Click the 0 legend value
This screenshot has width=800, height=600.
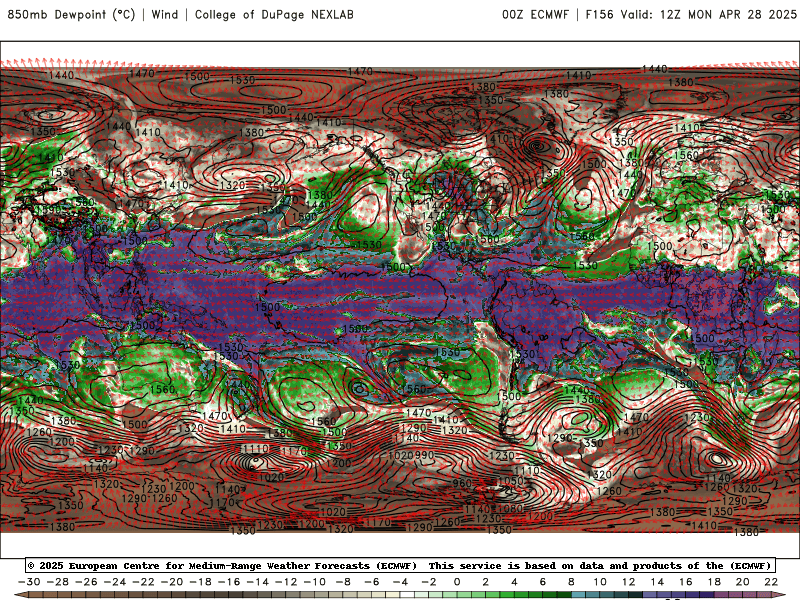click(x=457, y=582)
